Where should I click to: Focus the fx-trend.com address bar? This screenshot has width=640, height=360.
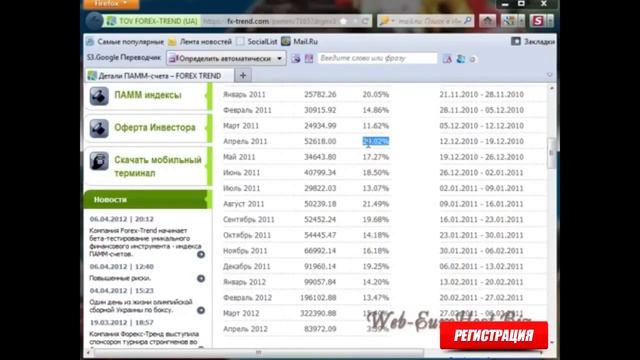269,21
